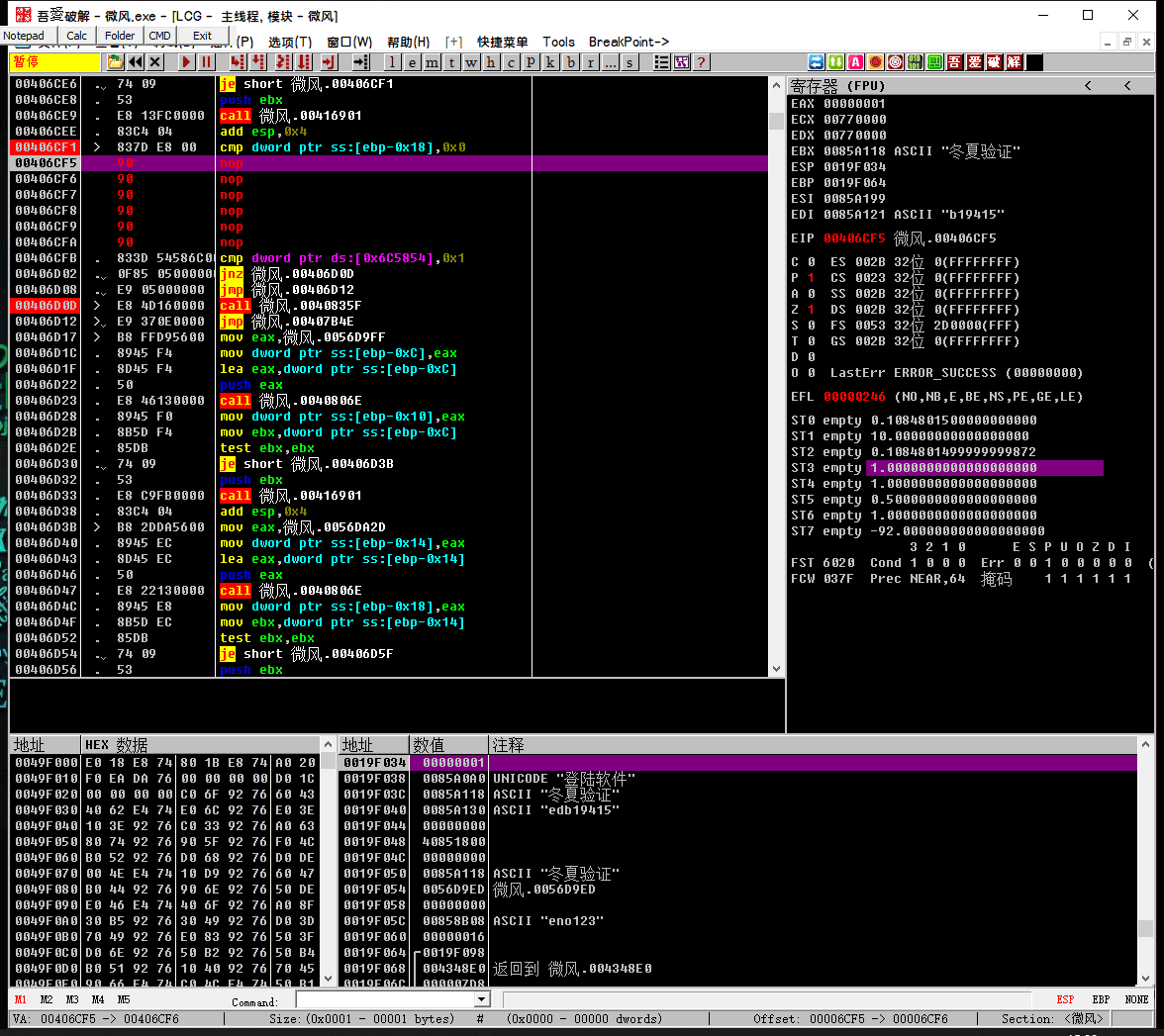Open the 选项(T) menu
Viewport: 1164px width, 1036px height.
[x=290, y=43]
